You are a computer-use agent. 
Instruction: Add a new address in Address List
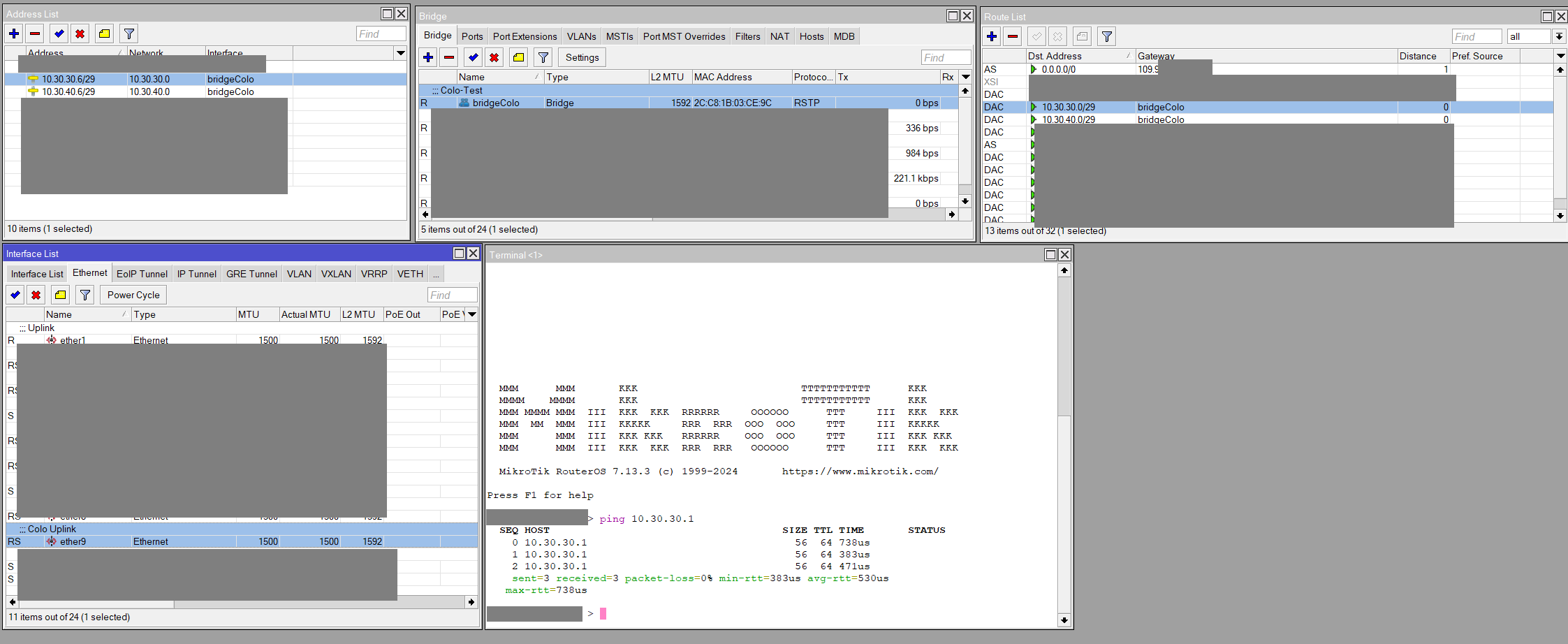point(14,34)
